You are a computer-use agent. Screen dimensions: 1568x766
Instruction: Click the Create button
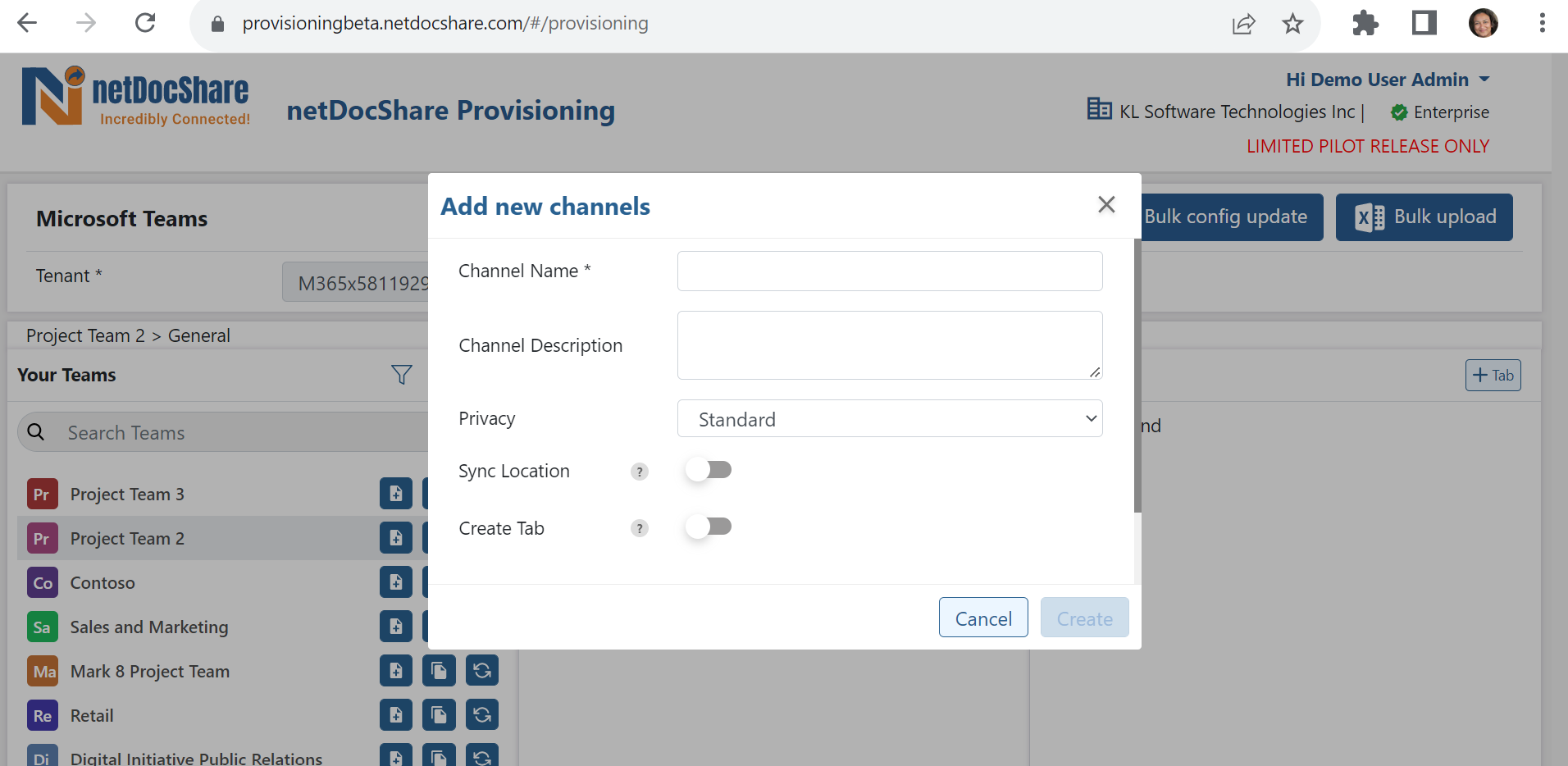(x=1084, y=618)
